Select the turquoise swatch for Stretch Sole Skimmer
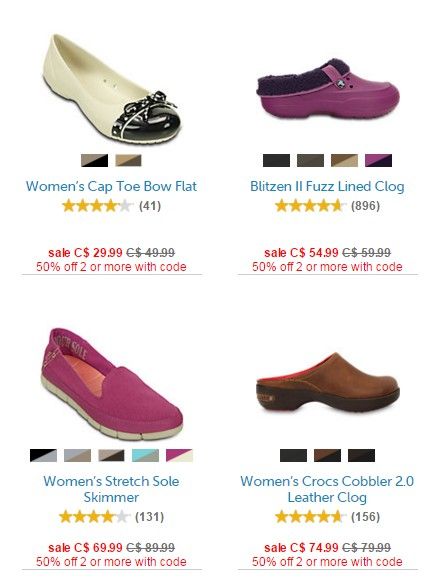This screenshot has height=584, width=440. pyautogui.click(x=145, y=456)
